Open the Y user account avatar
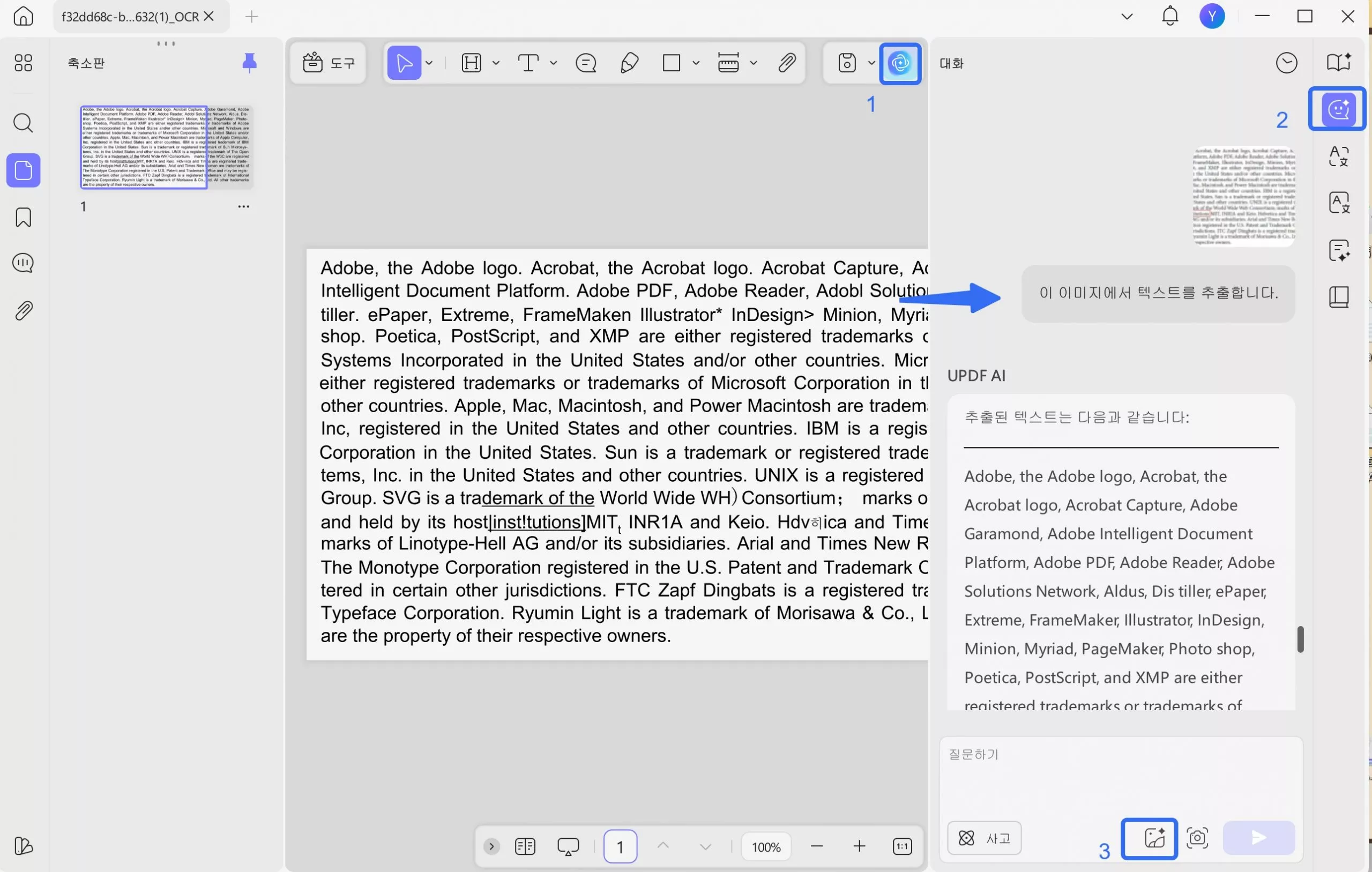The height and width of the screenshot is (872, 1372). (x=1212, y=16)
